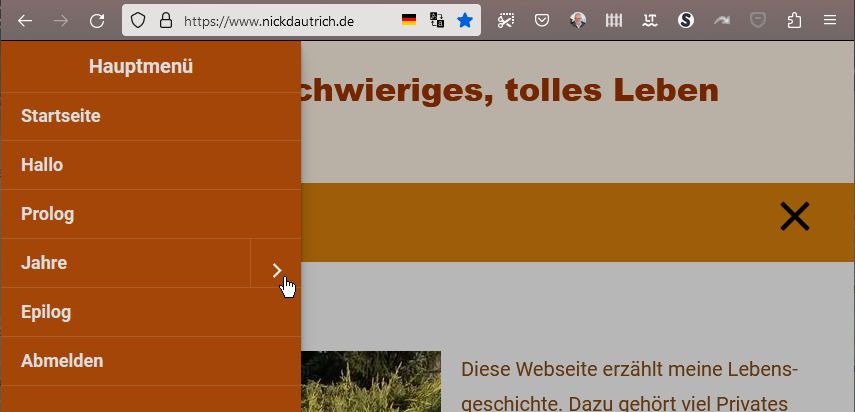Viewport: 855px width, 412px height.
Task: Click the German flag icon in address bar
Action: click(x=409, y=21)
